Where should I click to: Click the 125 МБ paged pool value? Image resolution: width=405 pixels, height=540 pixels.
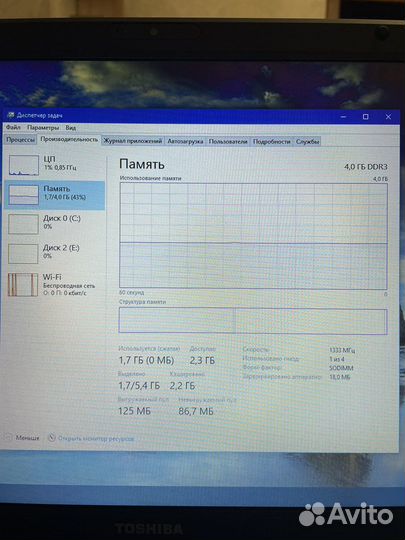pos(134,411)
